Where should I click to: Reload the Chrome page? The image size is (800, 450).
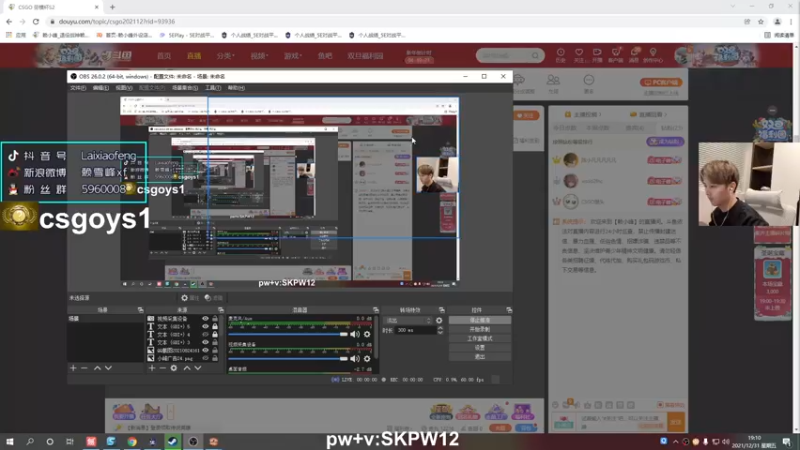[36, 21]
